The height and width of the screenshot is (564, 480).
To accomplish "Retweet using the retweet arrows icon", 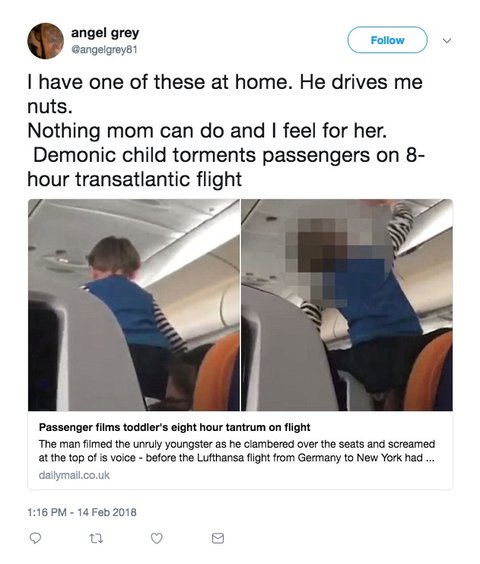I will [96, 538].
